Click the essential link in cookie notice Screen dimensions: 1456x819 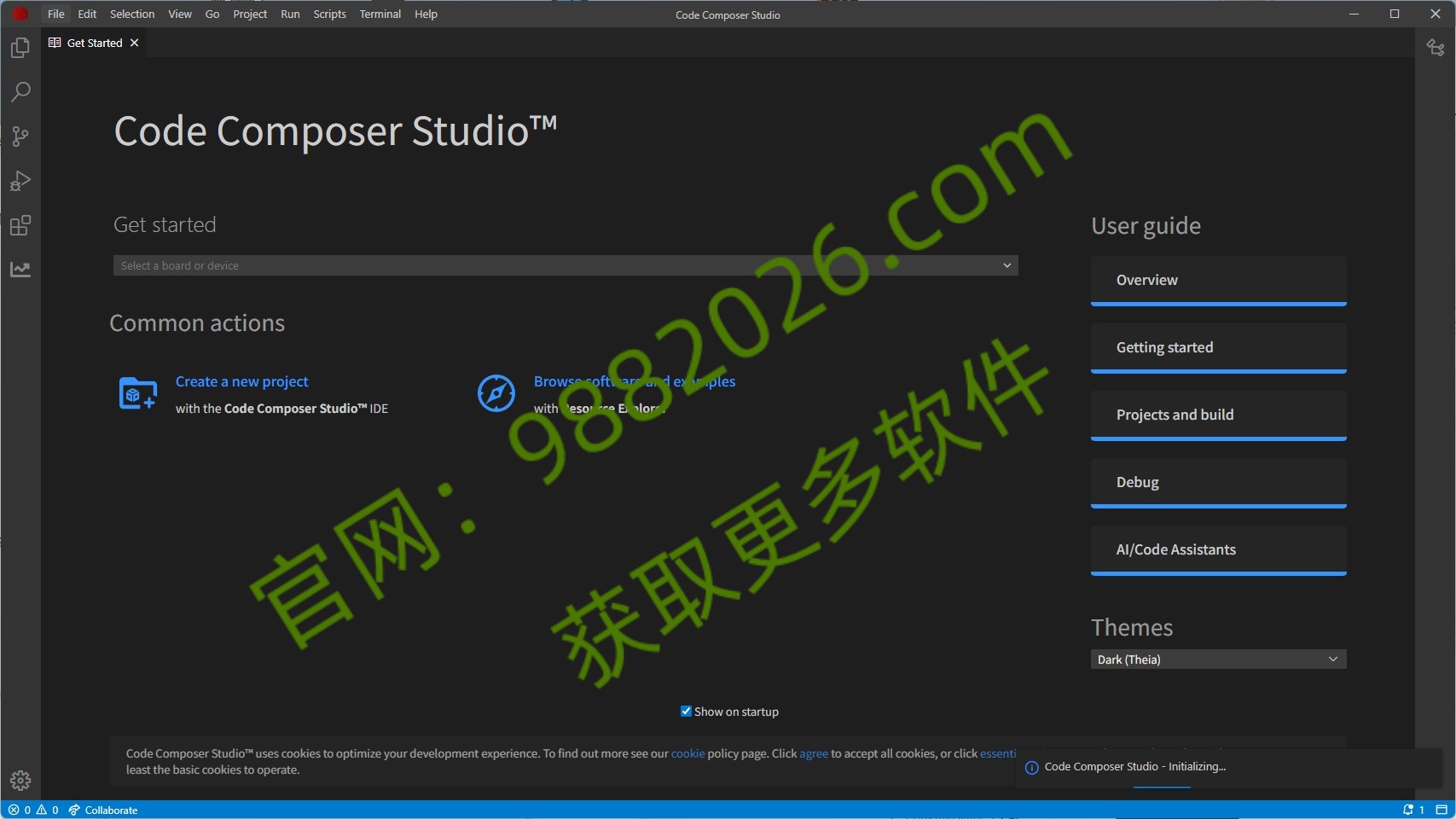(998, 753)
